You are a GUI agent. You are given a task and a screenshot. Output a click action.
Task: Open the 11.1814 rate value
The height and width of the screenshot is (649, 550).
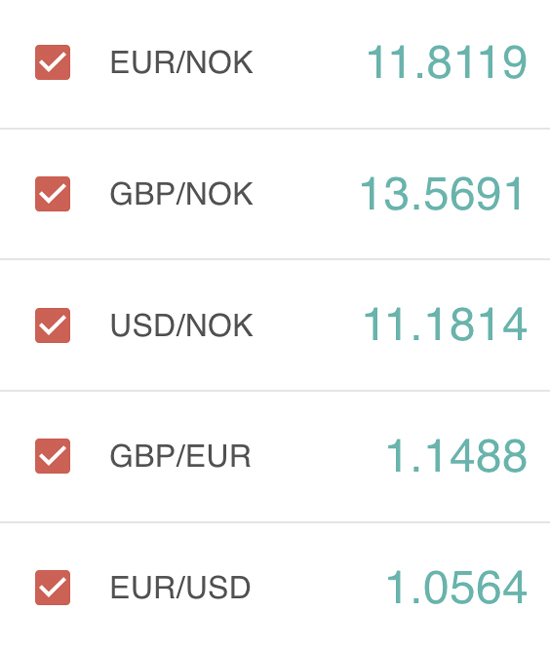click(x=445, y=325)
